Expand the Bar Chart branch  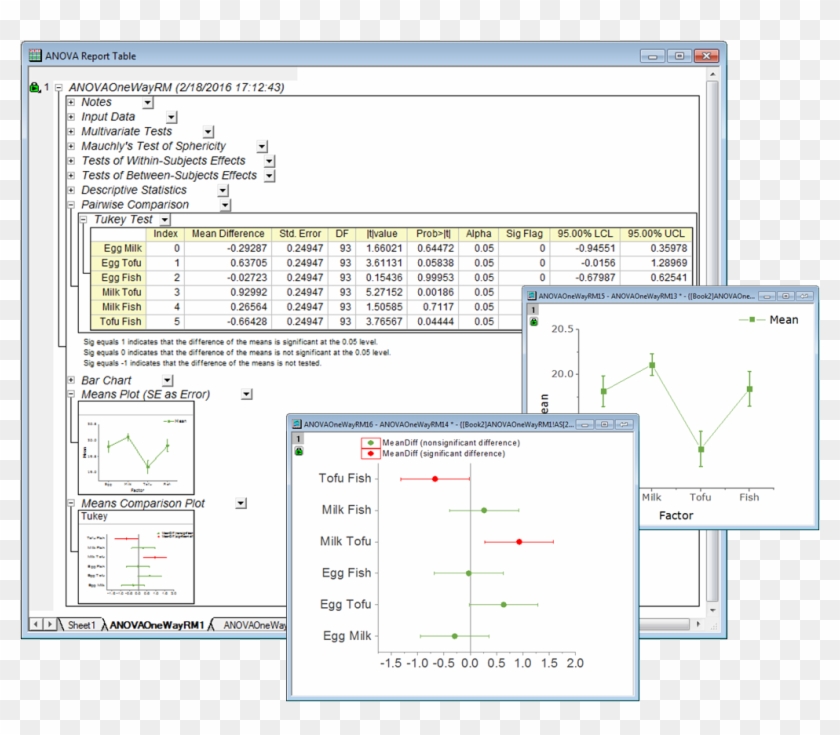click(x=71, y=380)
